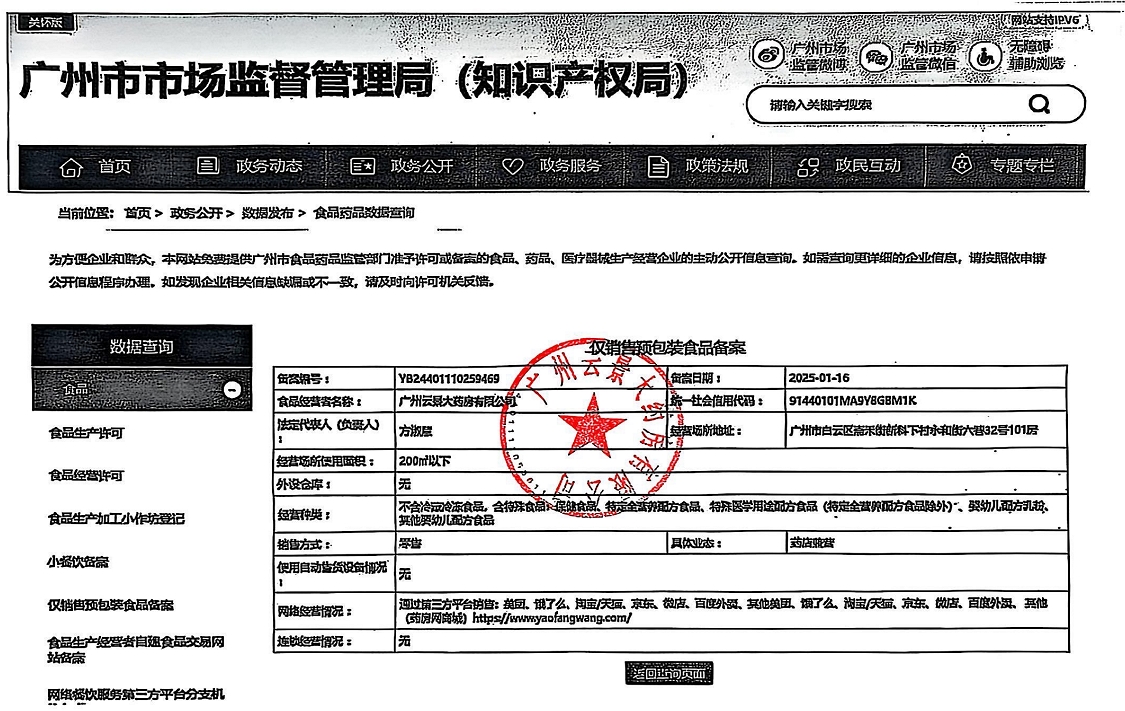Open 食品生产许可 in the sidebar
The image size is (1125, 711).
[x=86, y=433]
